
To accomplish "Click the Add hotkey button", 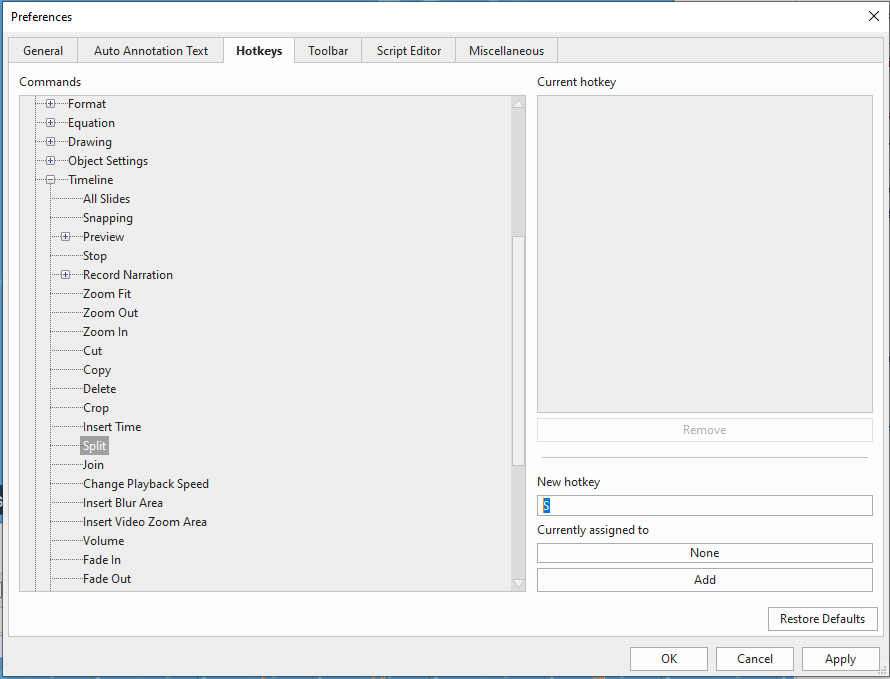I will click(x=704, y=580).
